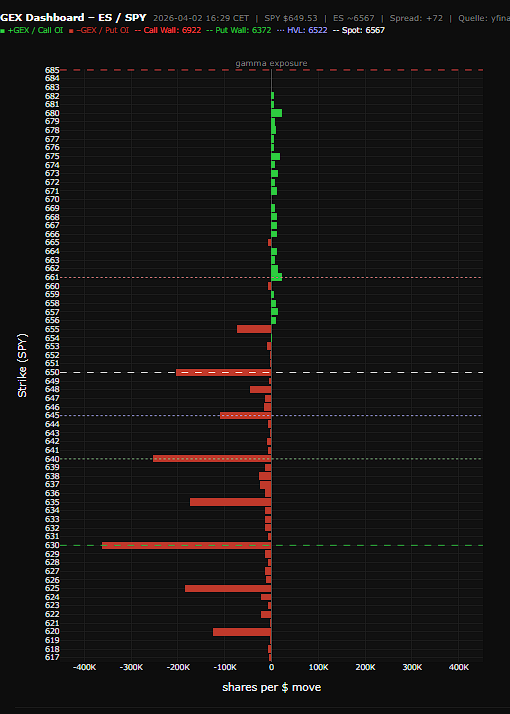Image resolution: width=510 pixels, height=714 pixels.
Task: Click the 'shares per $ move' x-axis title
Action: (x=271, y=687)
